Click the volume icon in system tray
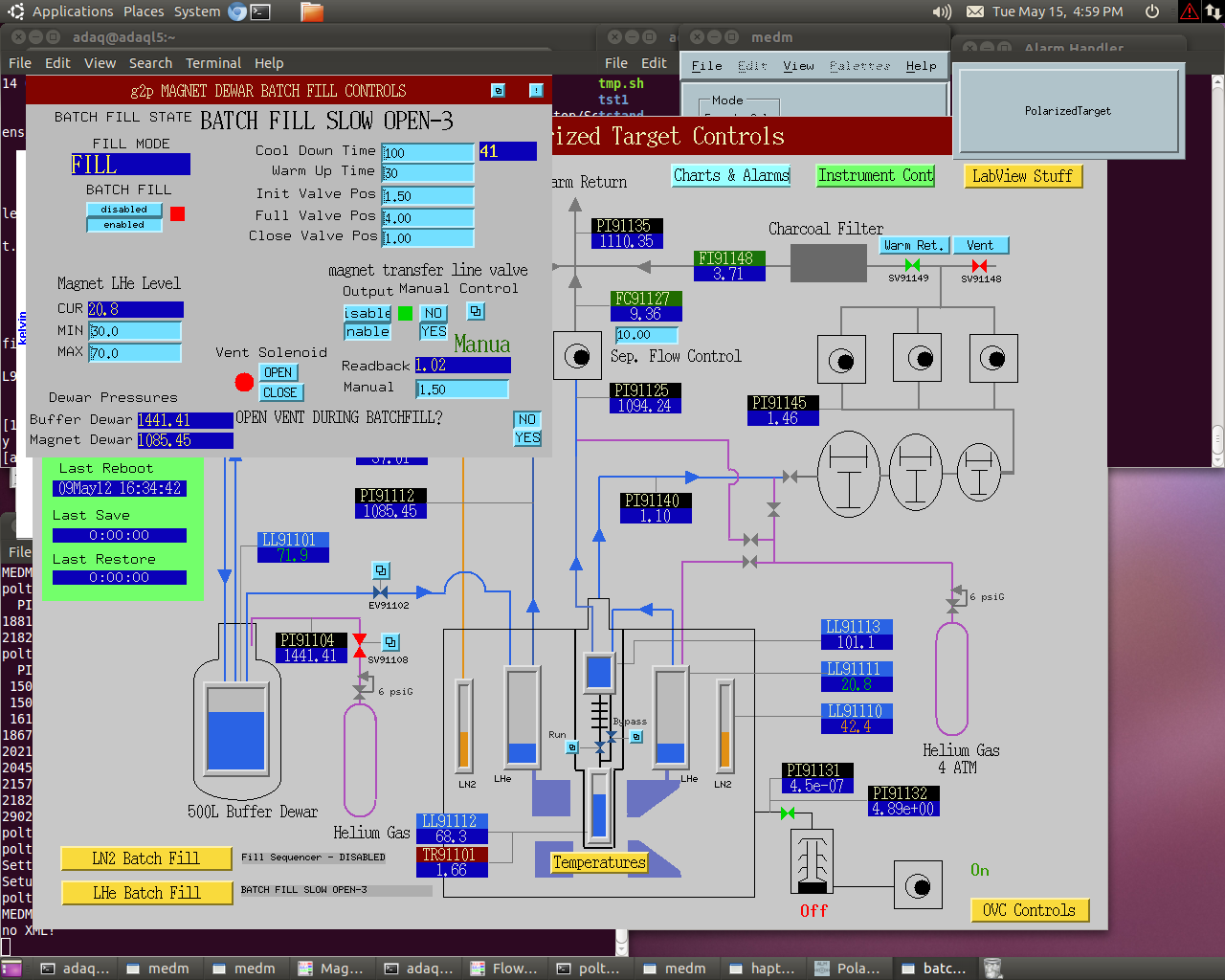1225x980 pixels. [x=942, y=11]
